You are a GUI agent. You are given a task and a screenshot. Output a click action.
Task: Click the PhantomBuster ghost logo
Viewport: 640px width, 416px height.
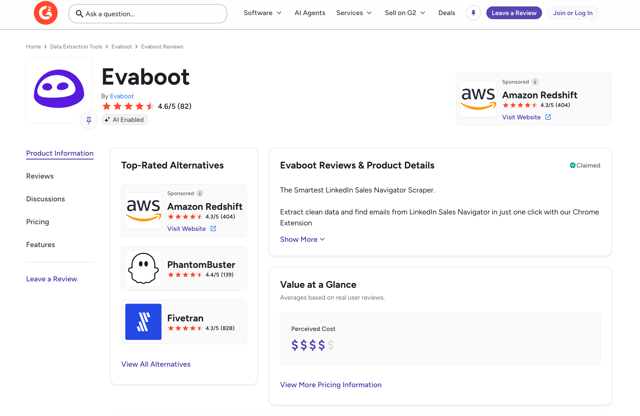(x=143, y=268)
